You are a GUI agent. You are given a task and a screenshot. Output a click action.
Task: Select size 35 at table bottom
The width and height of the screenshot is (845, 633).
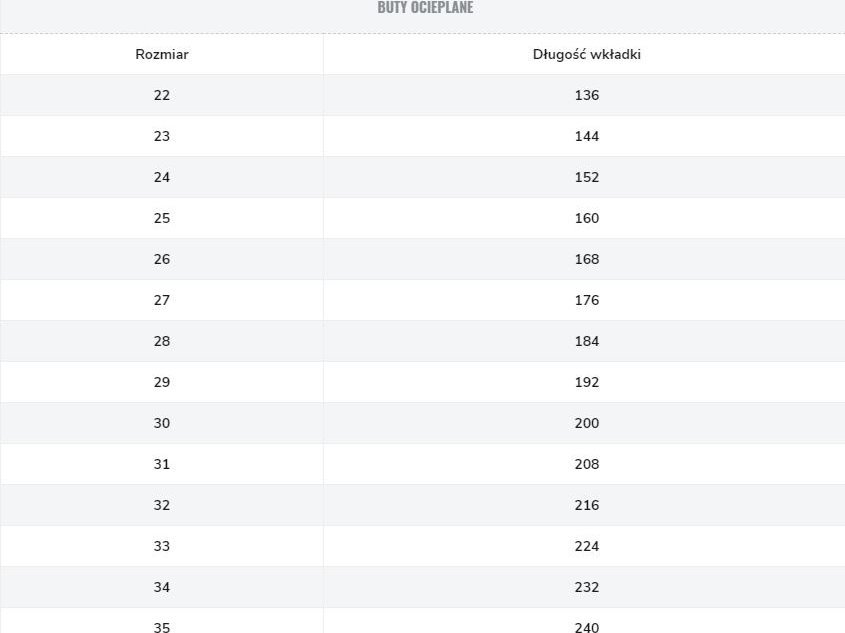(x=162, y=627)
